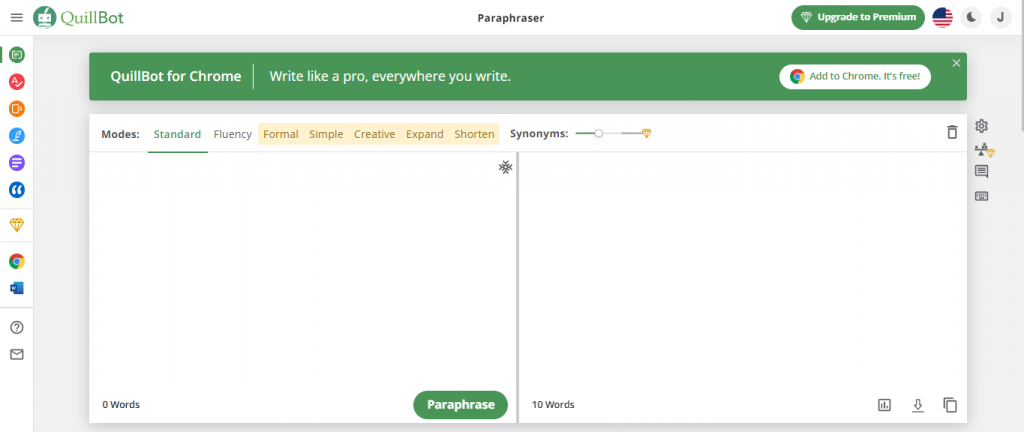Open the keyboard hotkeys icon
1024x432 pixels.
click(x=982, y=196)
